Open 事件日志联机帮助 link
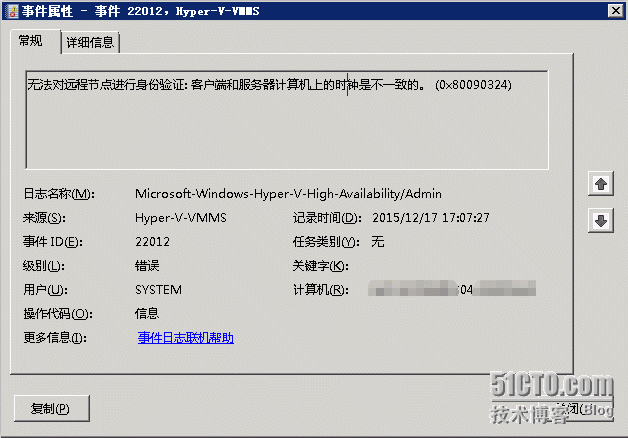Viewport: 628px width, 438px height. [x=186, y=338]
